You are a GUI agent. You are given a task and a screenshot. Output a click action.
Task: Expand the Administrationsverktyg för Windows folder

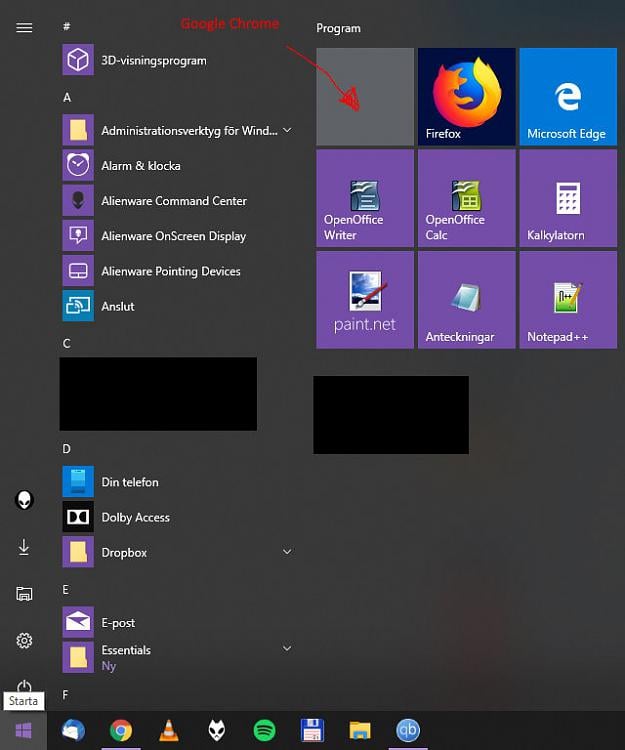point(287,130)
